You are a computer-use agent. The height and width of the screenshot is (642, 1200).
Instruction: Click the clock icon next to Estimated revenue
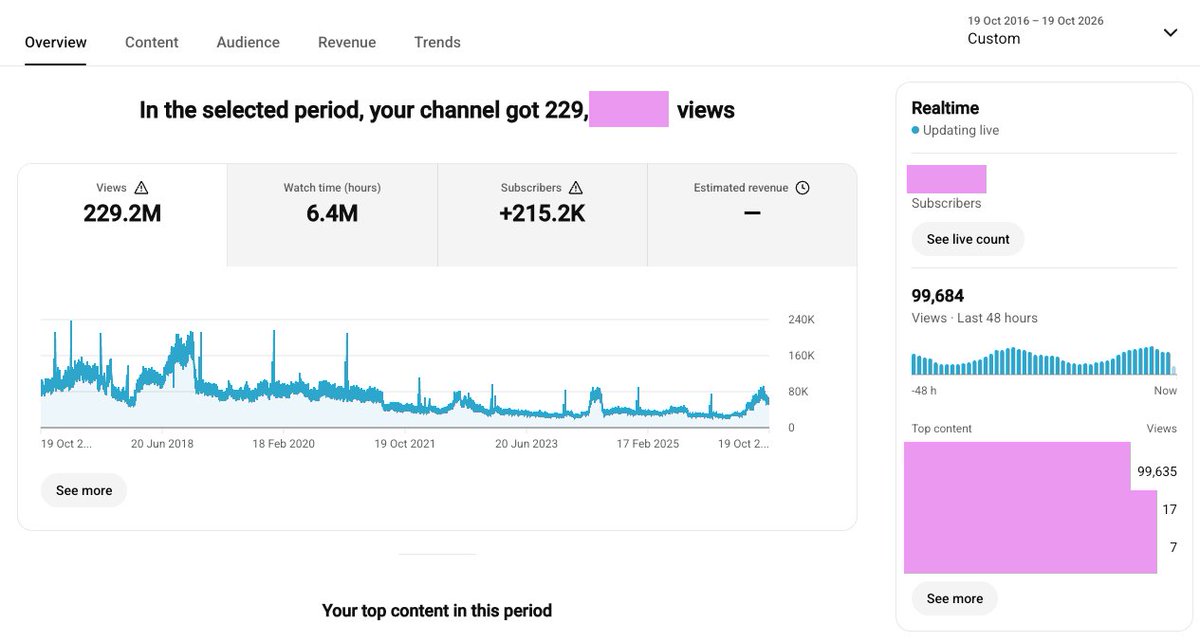[x=802, y=188]
